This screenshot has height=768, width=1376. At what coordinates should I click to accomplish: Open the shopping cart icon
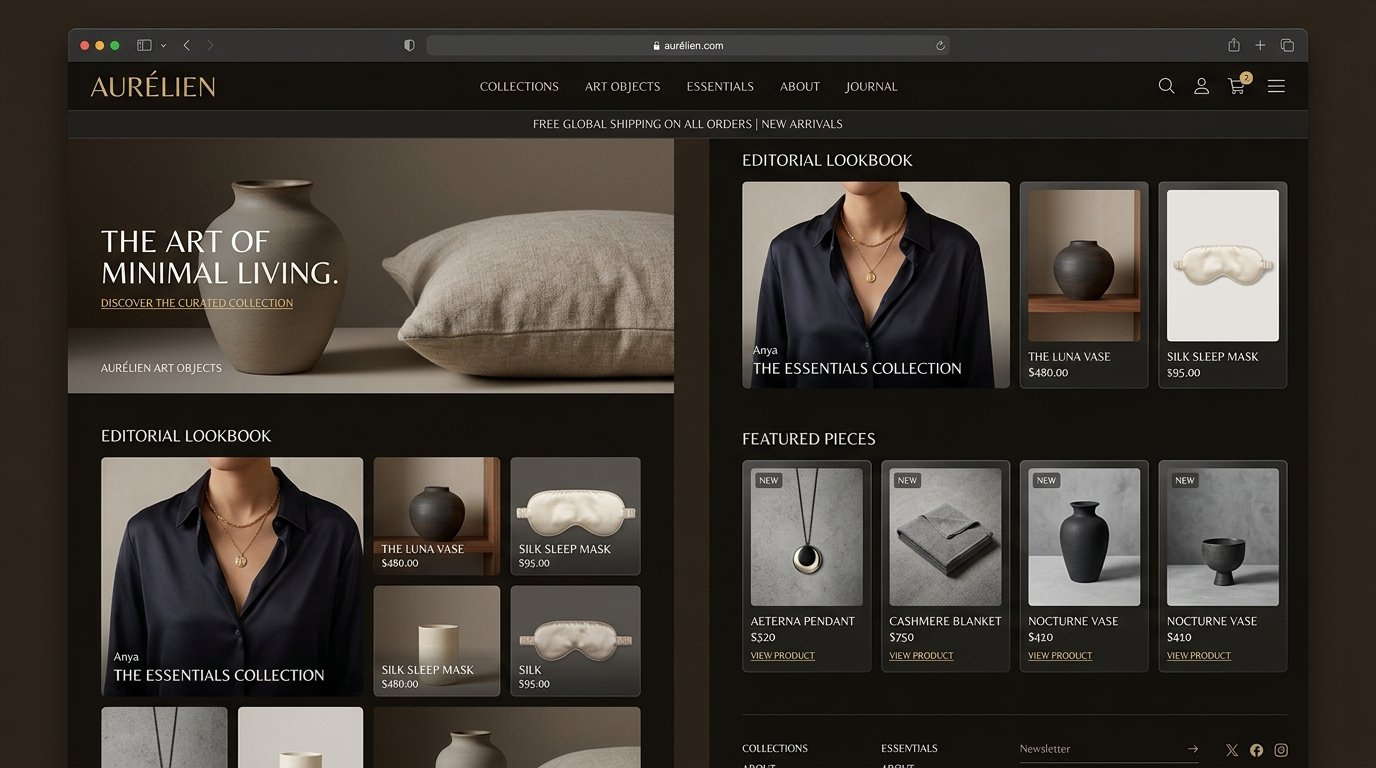point(1238,85)
